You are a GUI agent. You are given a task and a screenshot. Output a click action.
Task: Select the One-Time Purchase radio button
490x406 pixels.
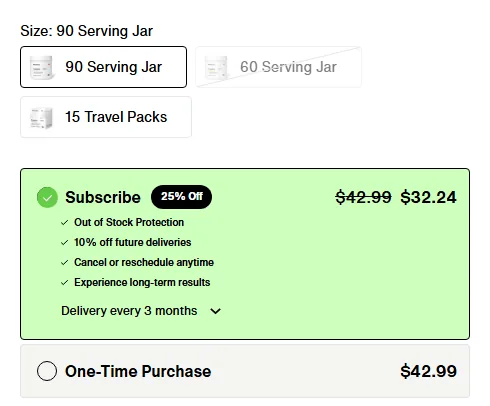[x=47, y=371]
